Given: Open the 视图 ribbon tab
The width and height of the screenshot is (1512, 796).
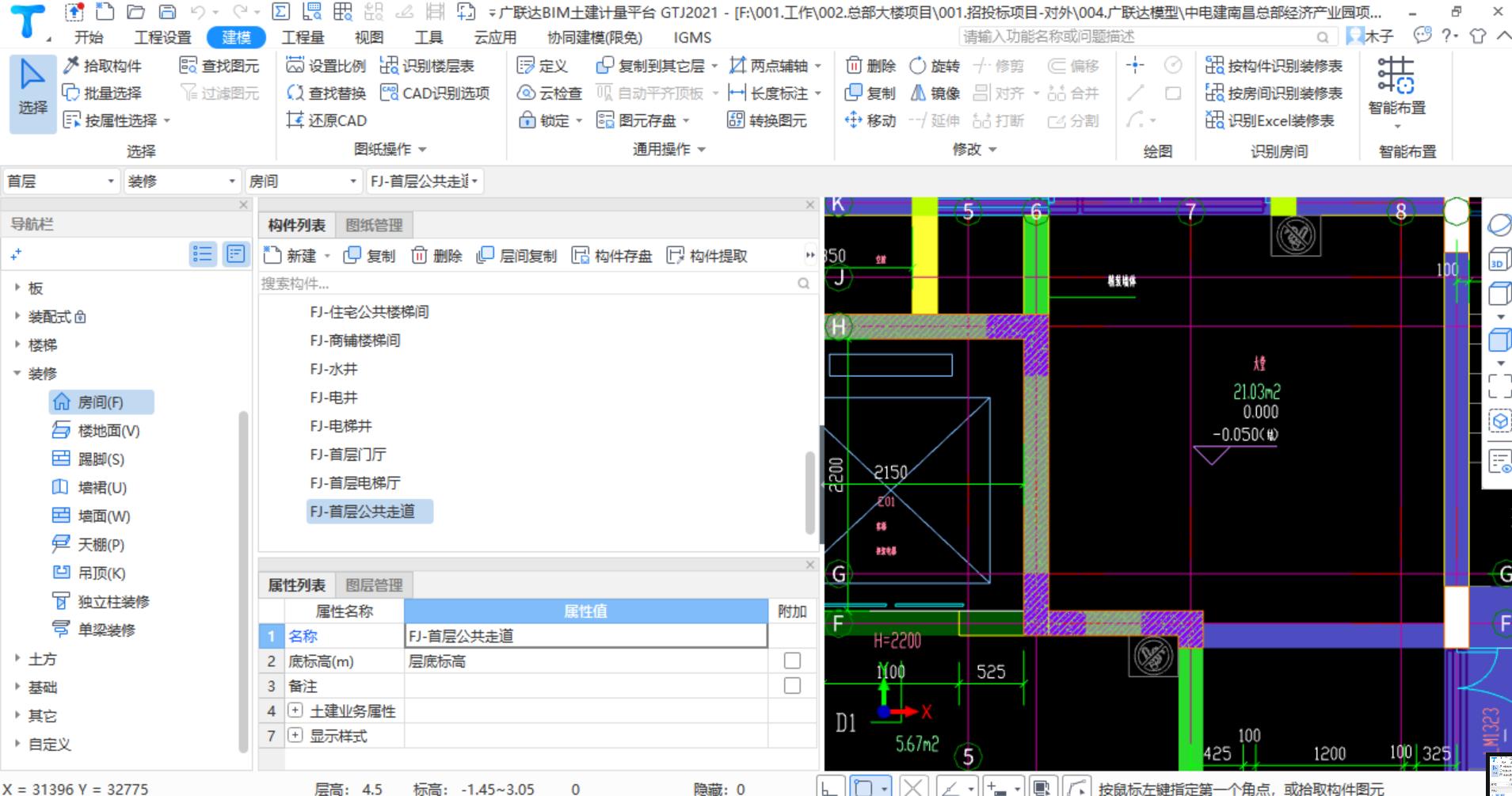Looking at the screenshot, I should coord(369,37).
